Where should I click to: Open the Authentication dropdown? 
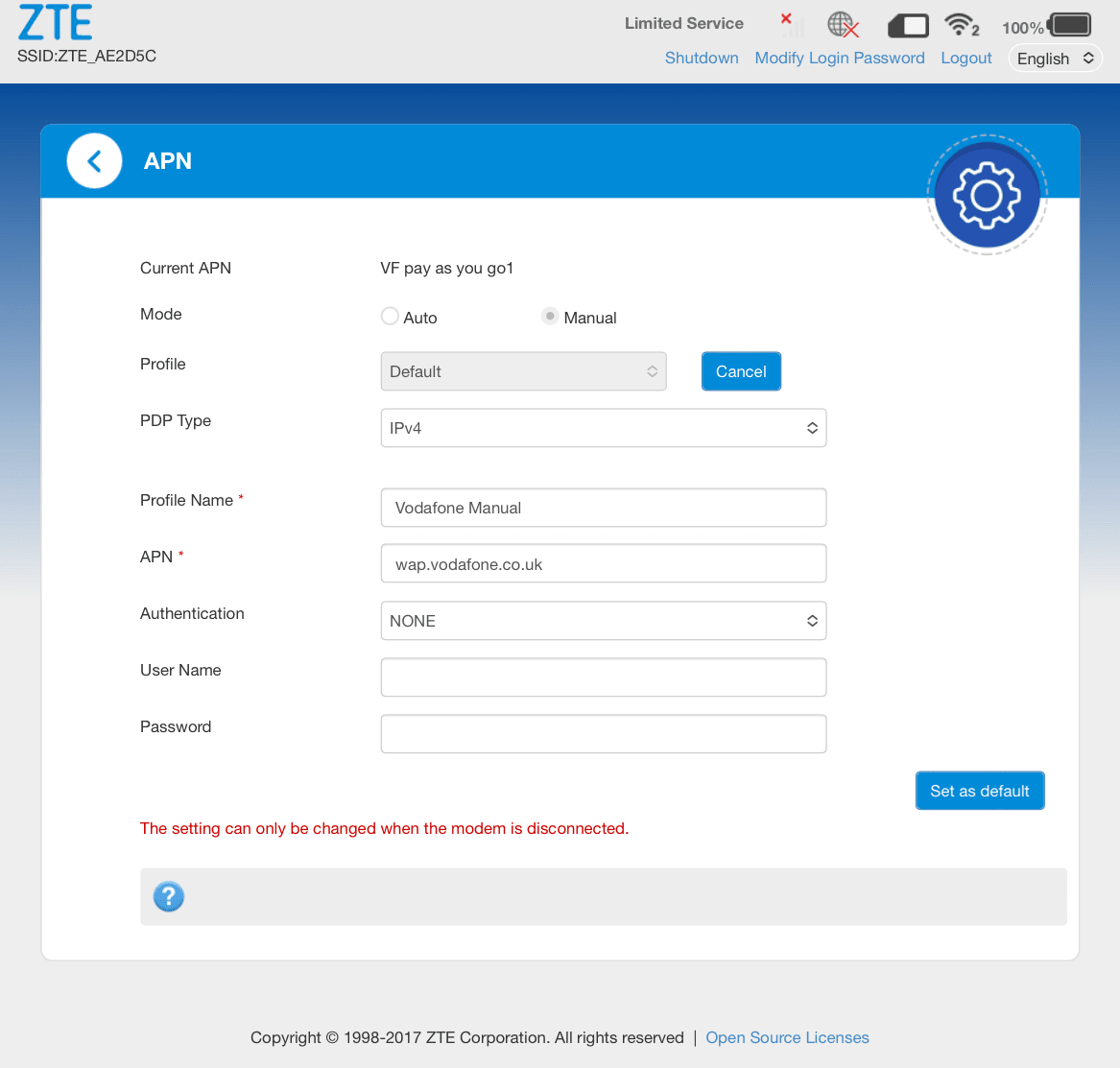pyautogui.click(x=604, y=621)
